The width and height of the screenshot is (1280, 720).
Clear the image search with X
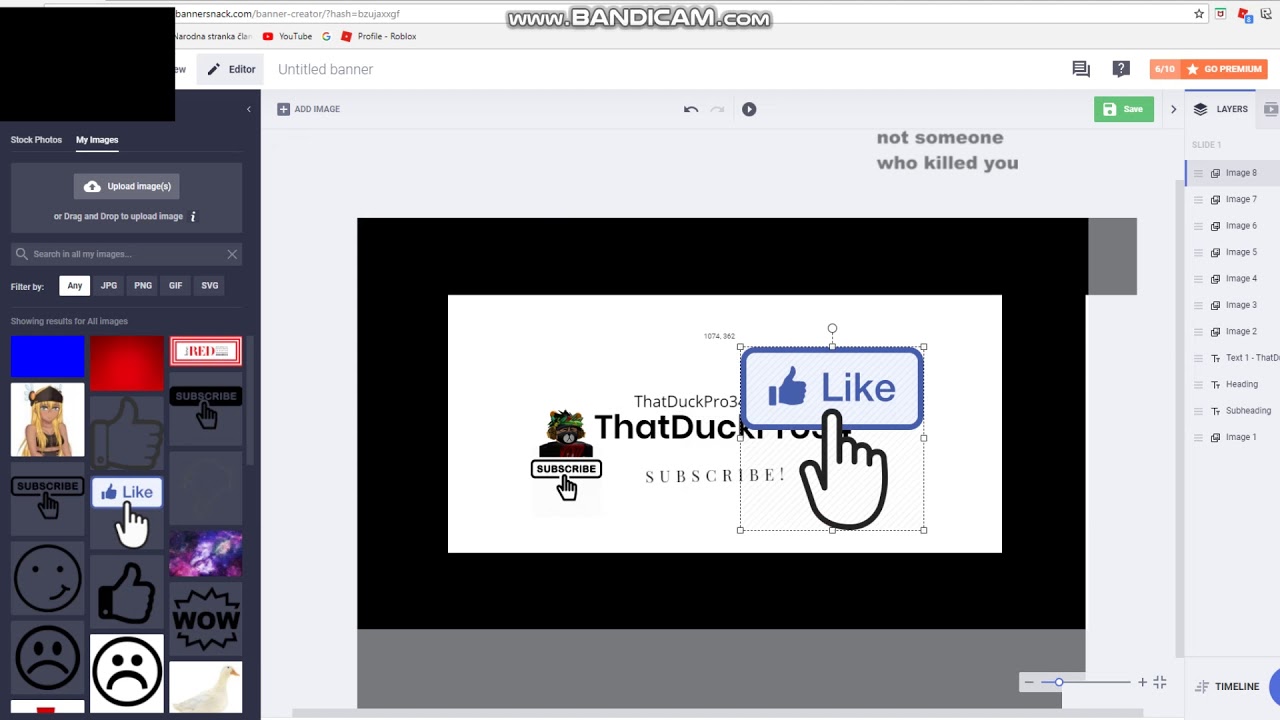[232, 254]
